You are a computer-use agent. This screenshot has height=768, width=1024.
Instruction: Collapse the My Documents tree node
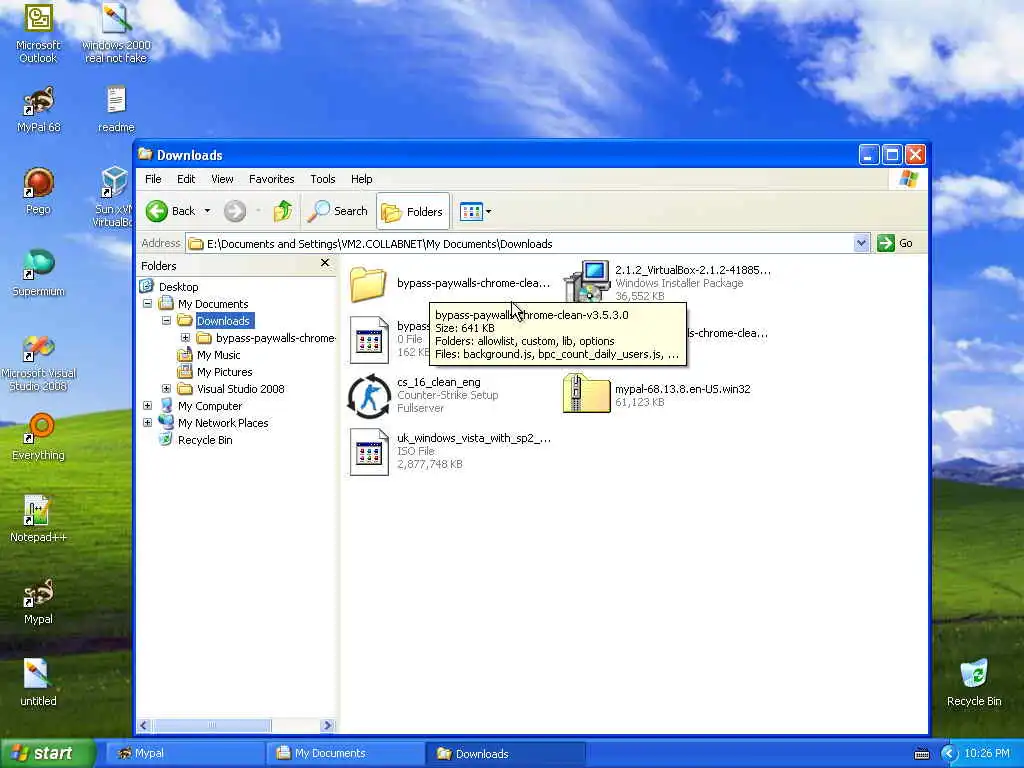pyautogui.click(x=148, y=304)
